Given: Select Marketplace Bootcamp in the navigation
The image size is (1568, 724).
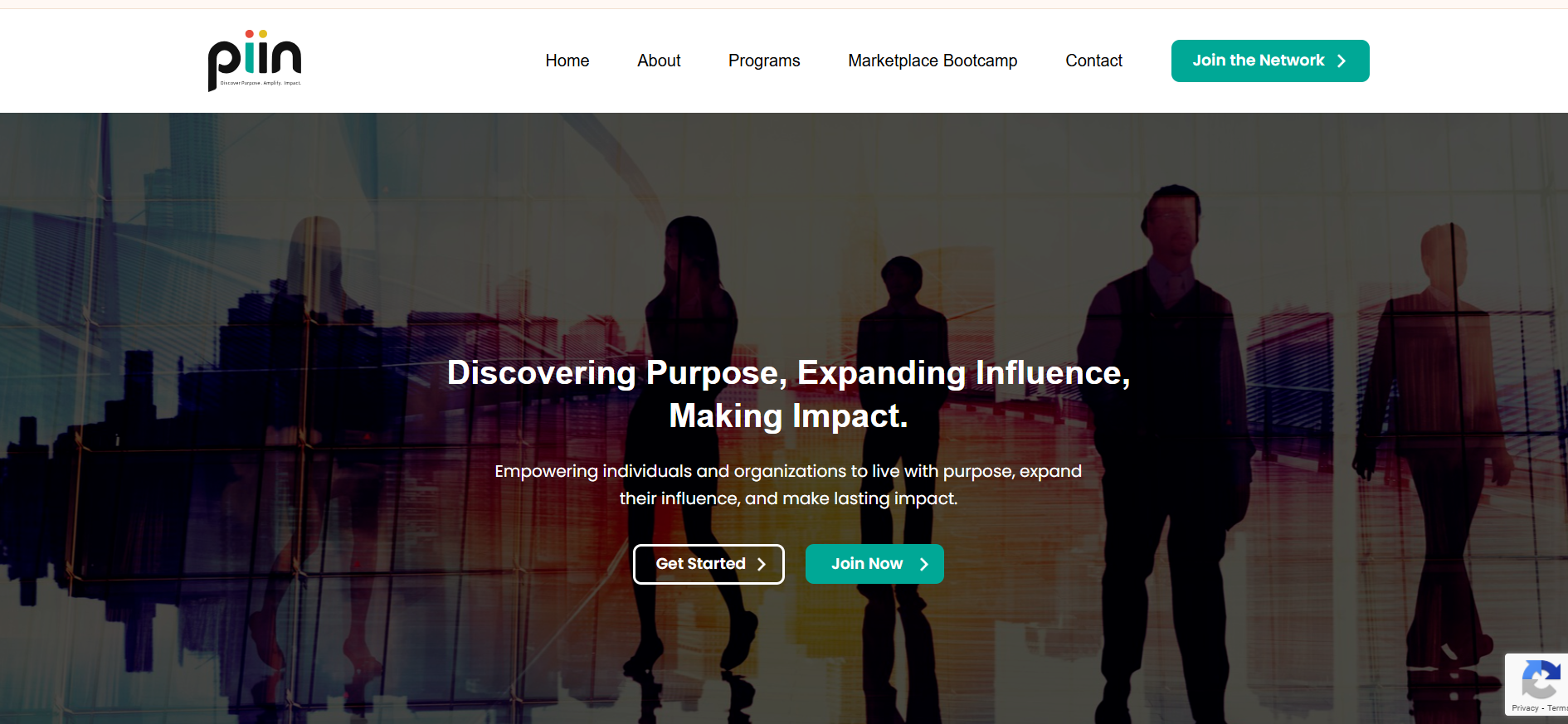Looking at the screenshot, I should tap(933, 61).
